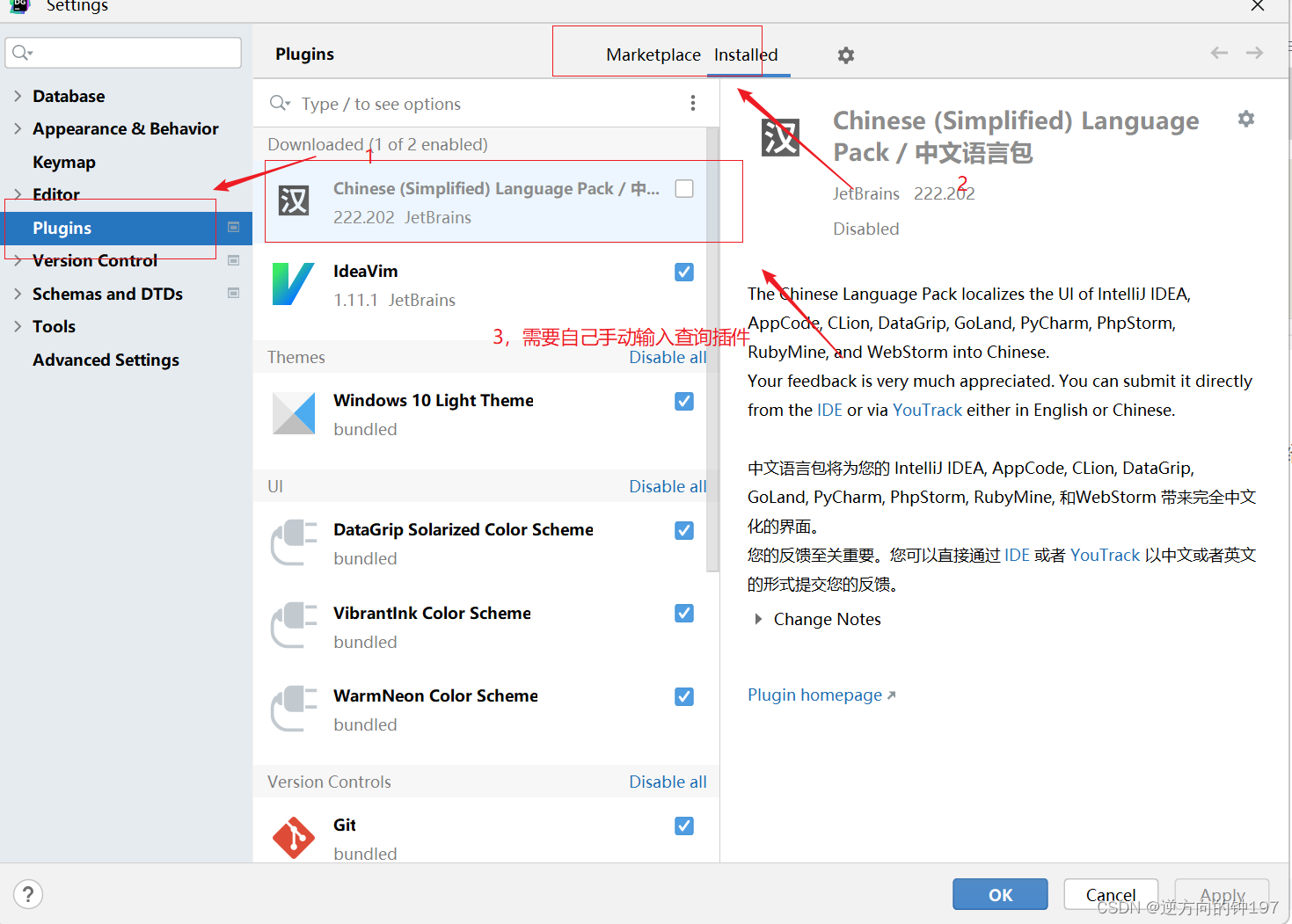
Task: Click the IdeaVim plugin icon
Action: (x=294, y=284)
